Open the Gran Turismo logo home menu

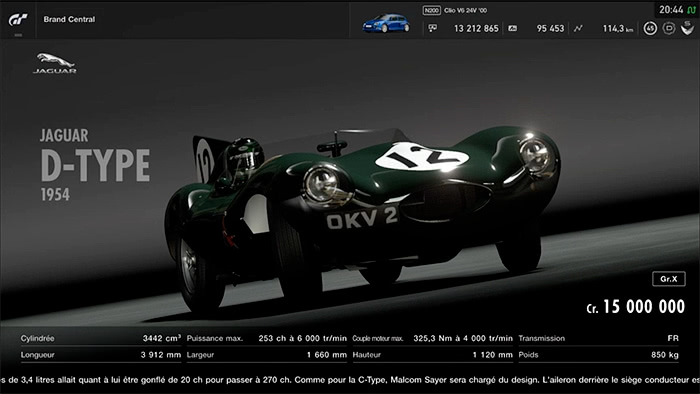[x=18, y=20]
